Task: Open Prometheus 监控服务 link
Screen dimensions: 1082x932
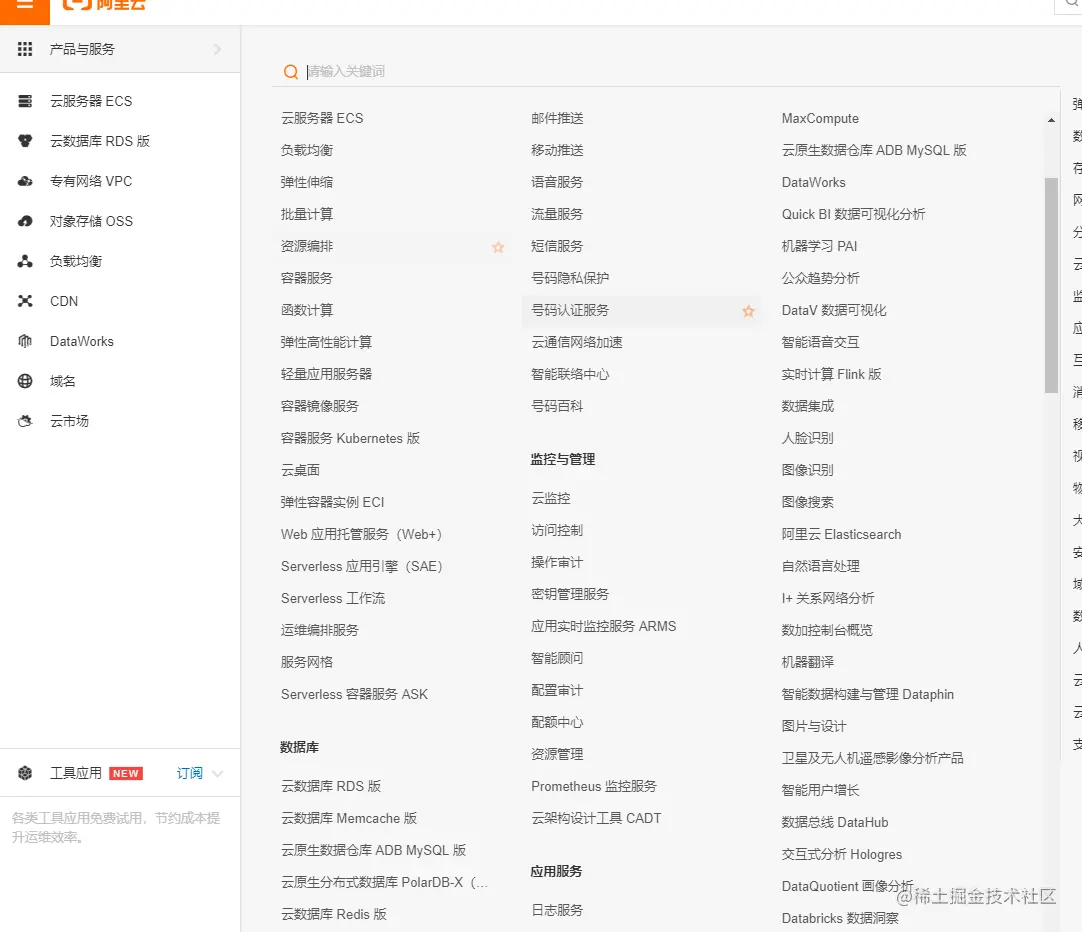Action: [594, 786]
